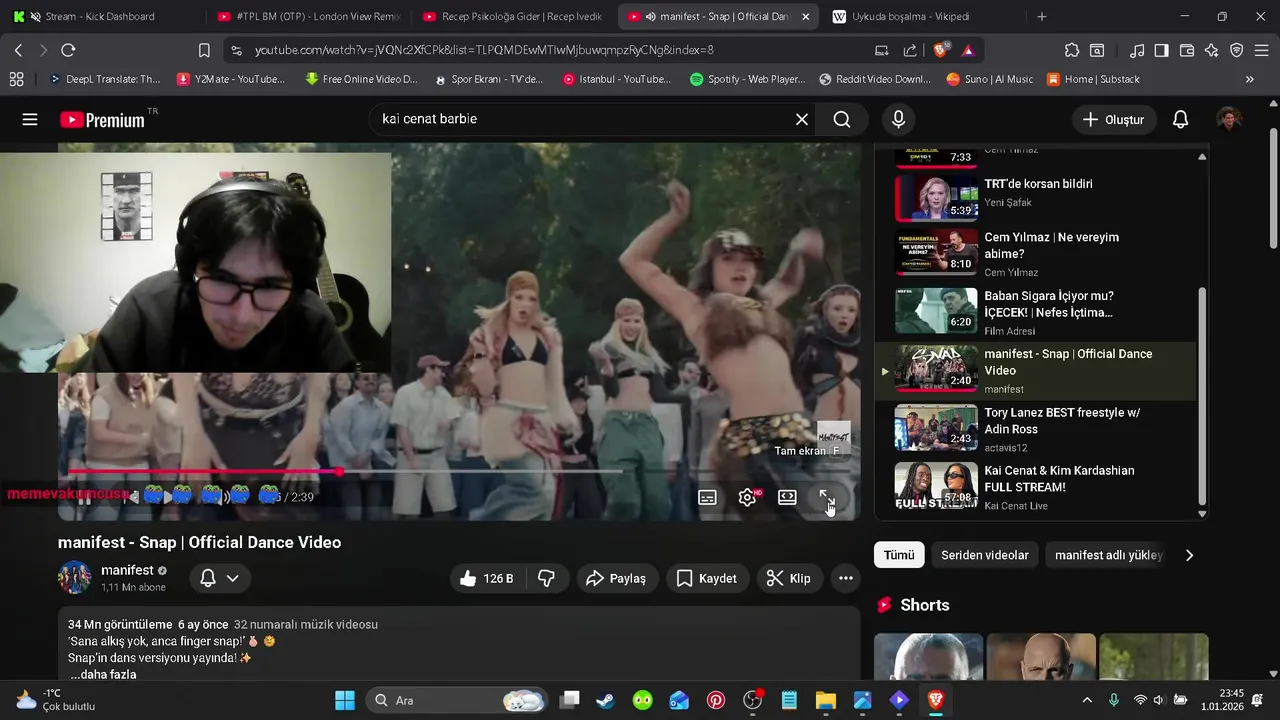Like the manifest Snap video

[487, 578]
